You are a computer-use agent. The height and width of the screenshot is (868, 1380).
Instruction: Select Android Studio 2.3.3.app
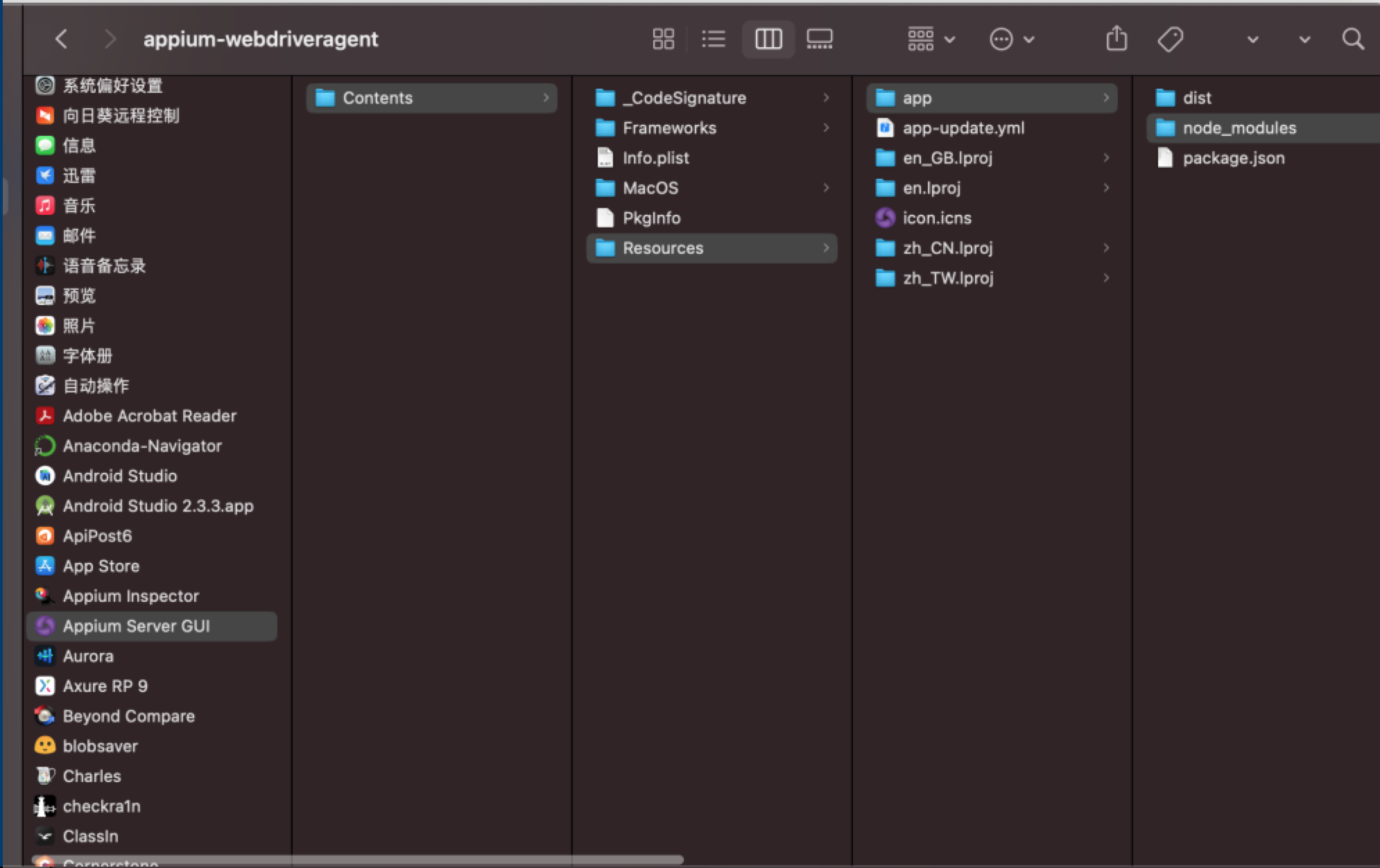[x=151, y=506]
